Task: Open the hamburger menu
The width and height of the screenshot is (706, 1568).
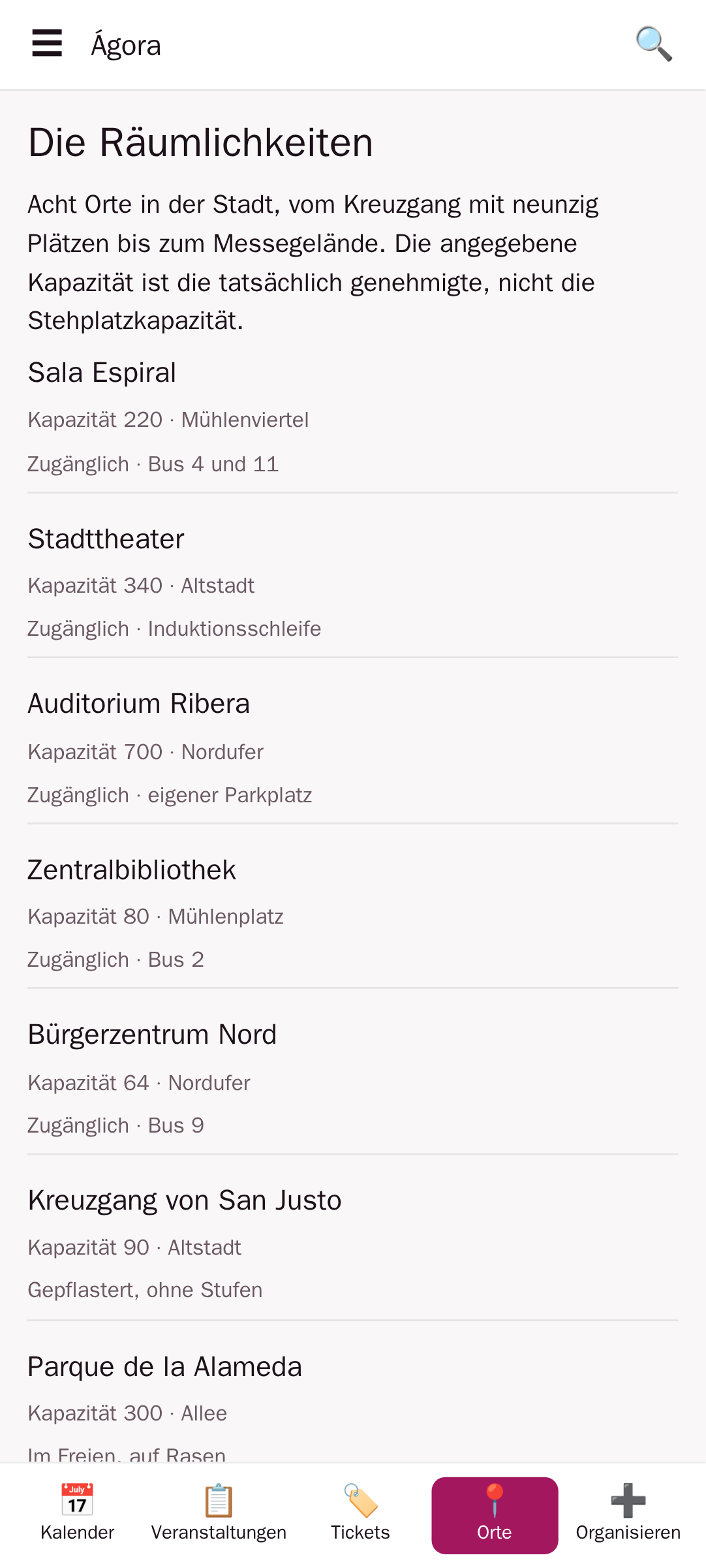Action: point(47,44)
